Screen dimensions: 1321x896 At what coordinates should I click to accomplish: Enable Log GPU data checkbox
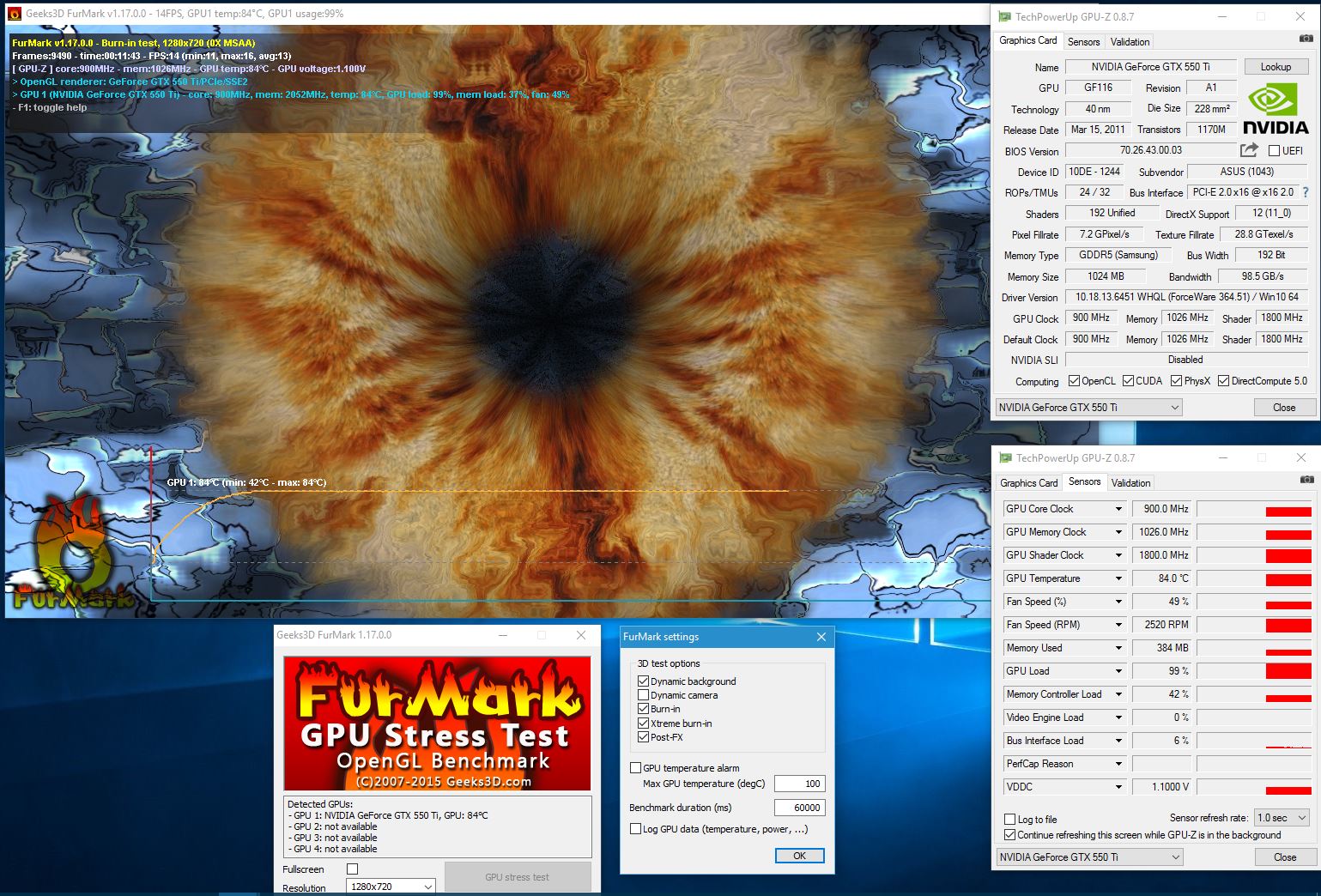pyautogui.click(x=636, y=829)
